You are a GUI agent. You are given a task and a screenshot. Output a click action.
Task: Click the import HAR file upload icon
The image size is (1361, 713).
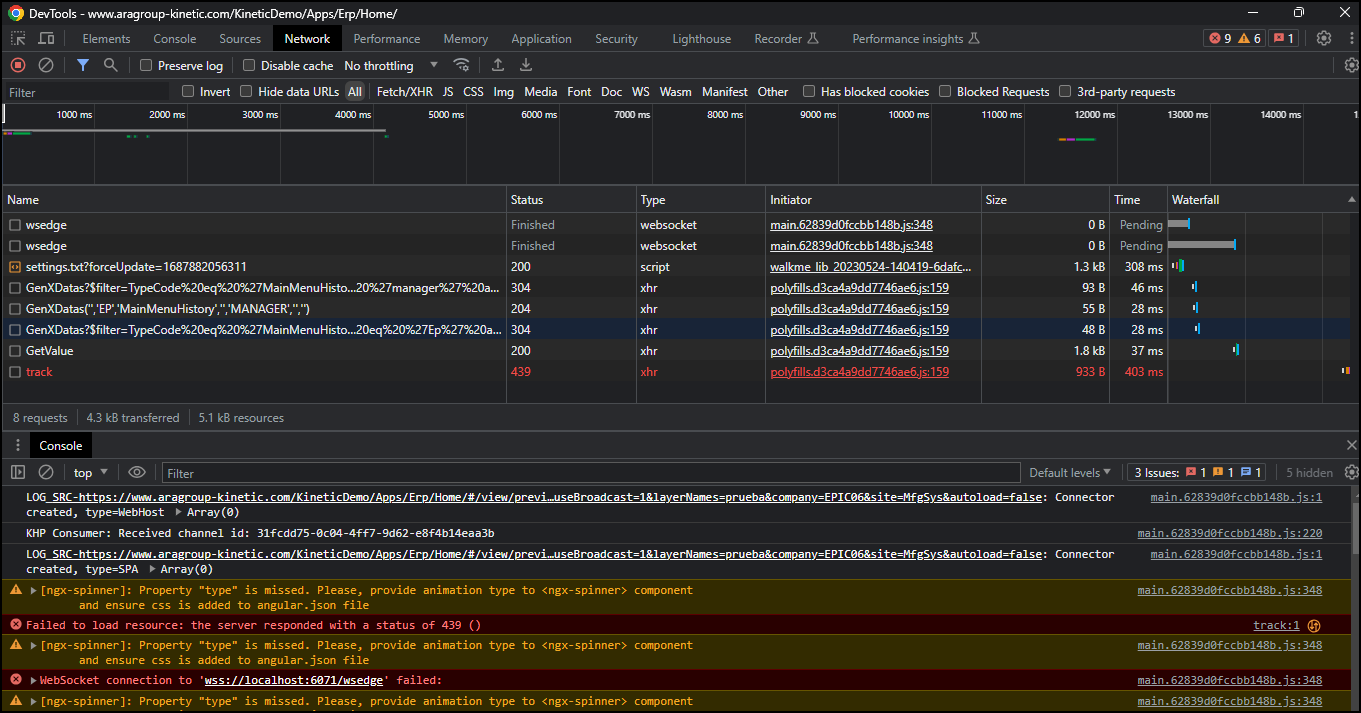point(498,65)
